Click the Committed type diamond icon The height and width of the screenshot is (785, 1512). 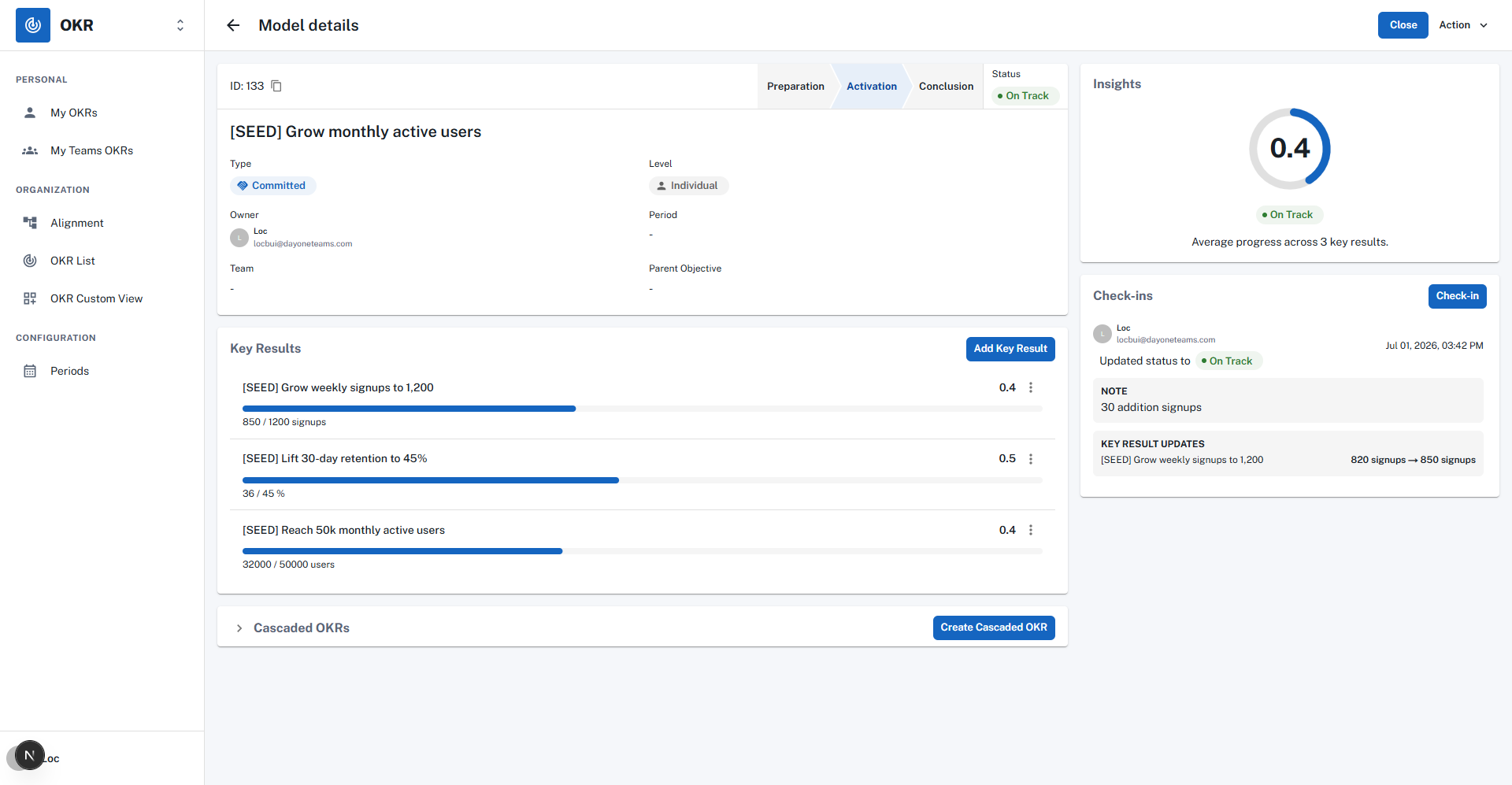click(243, 186)
